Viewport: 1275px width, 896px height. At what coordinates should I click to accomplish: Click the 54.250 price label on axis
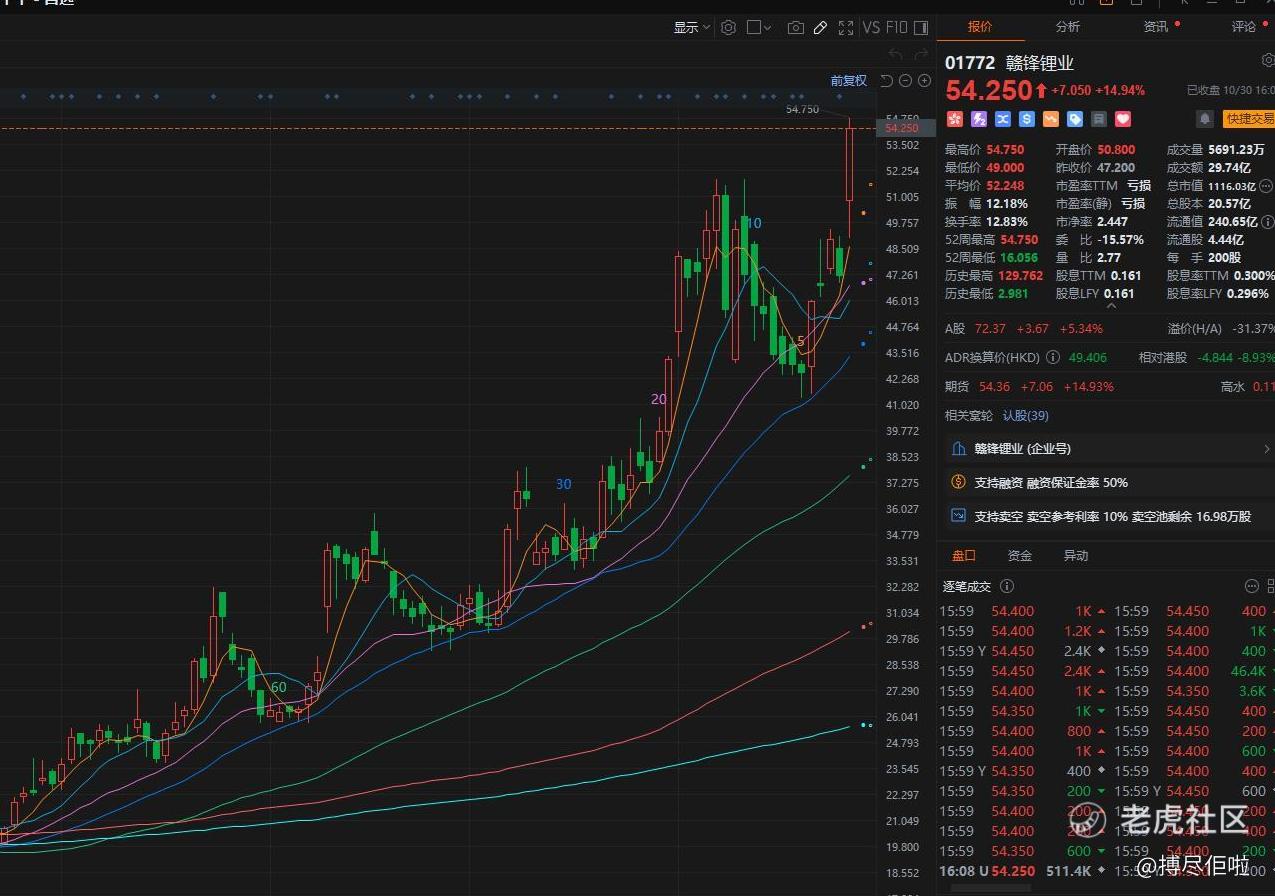(904, 128)
